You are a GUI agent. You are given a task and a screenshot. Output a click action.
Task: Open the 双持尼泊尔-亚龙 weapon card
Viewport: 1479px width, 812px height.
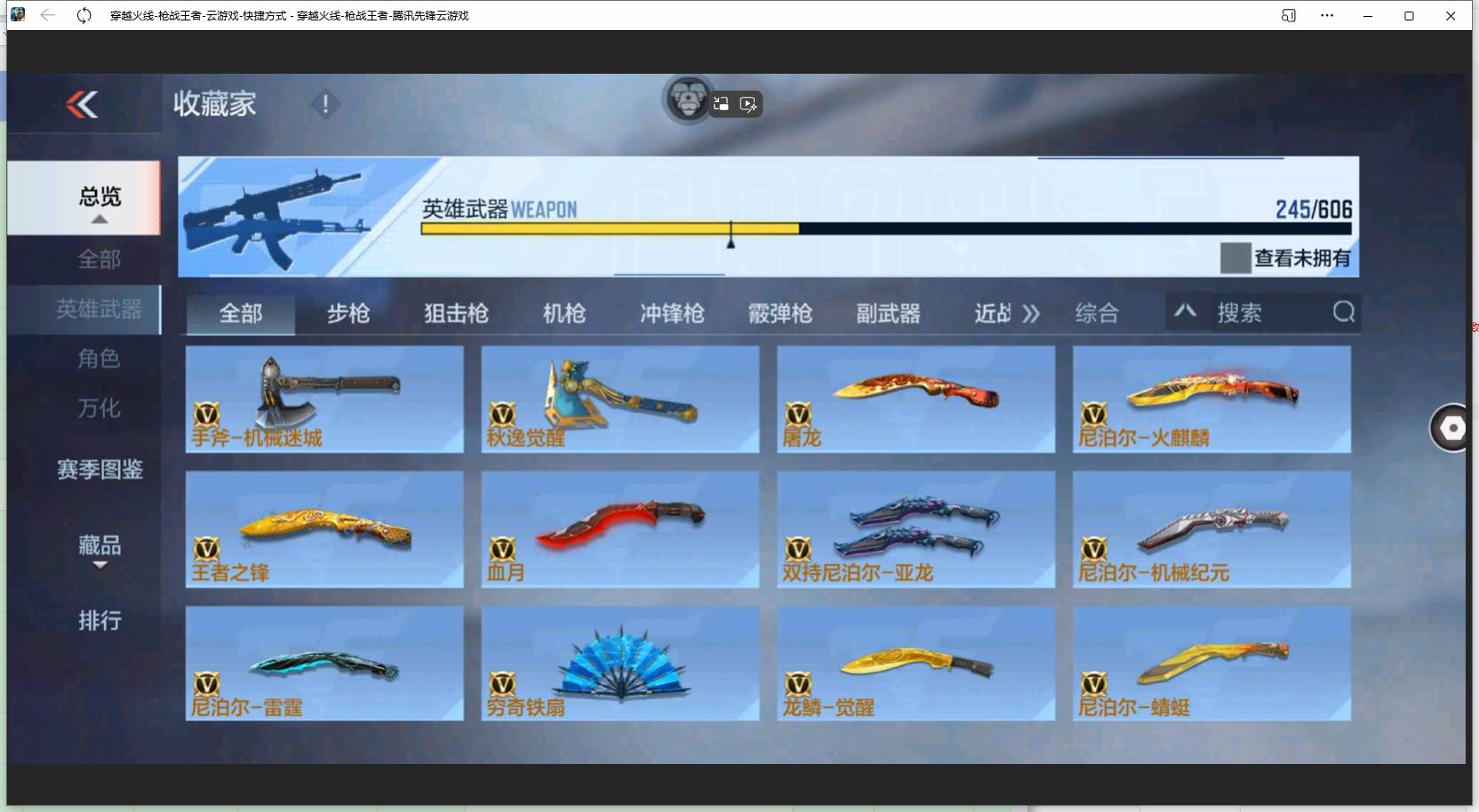click(x=916, y=529)
